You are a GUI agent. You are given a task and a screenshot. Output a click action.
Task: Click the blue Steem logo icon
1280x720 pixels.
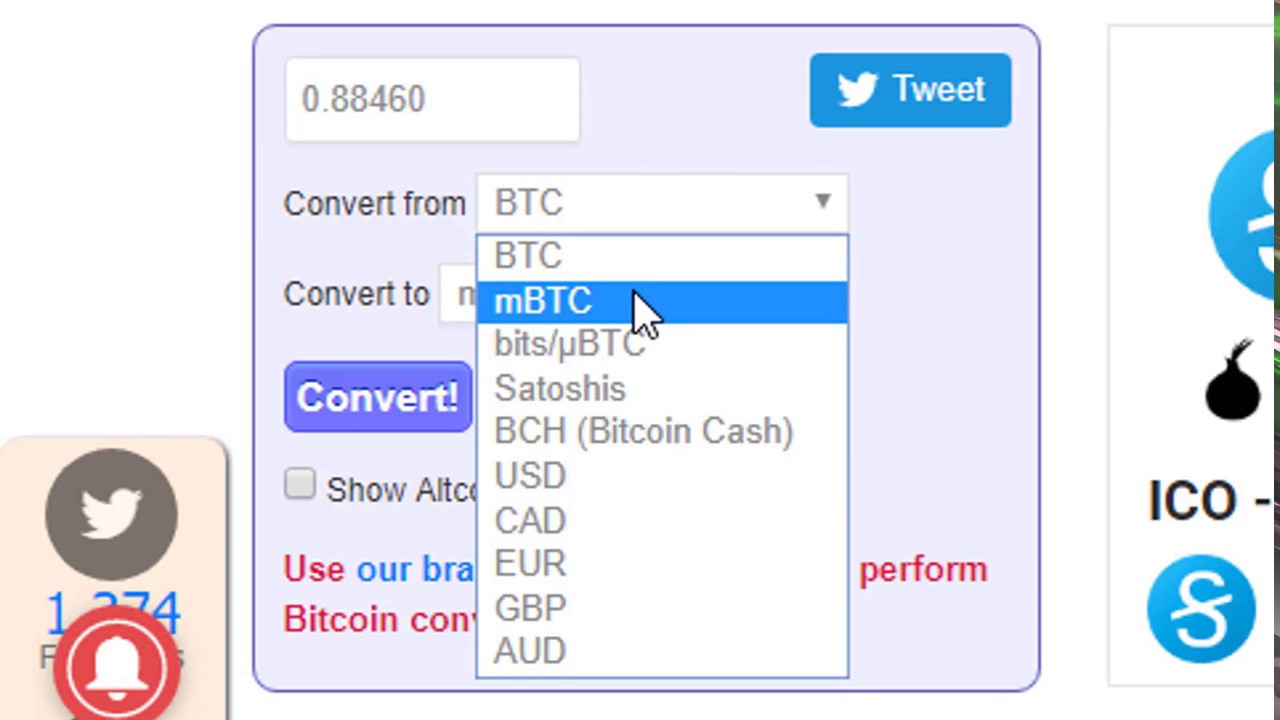click(1201, 609)
